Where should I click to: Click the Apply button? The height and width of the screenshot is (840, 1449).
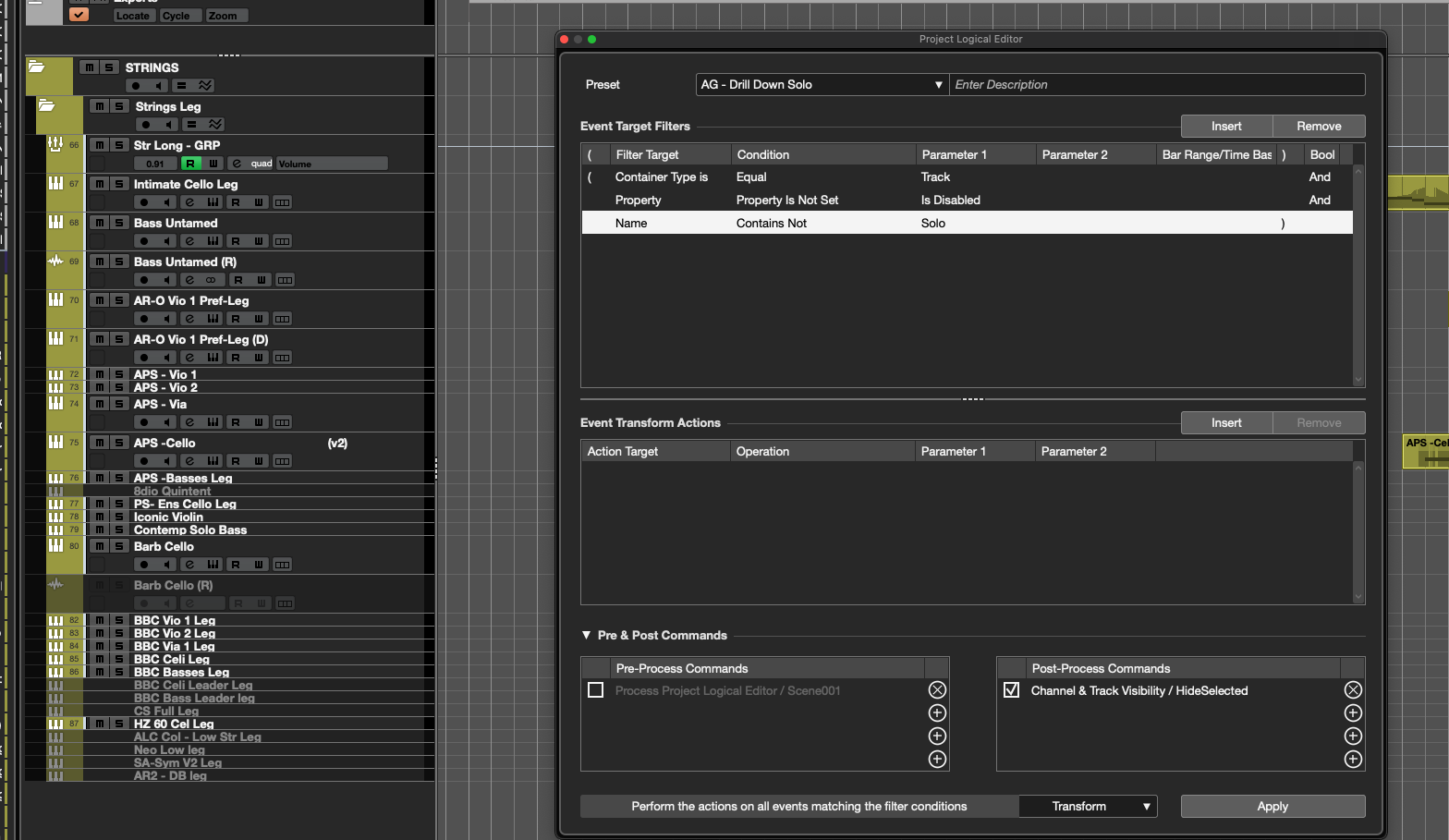point(1272,806)
